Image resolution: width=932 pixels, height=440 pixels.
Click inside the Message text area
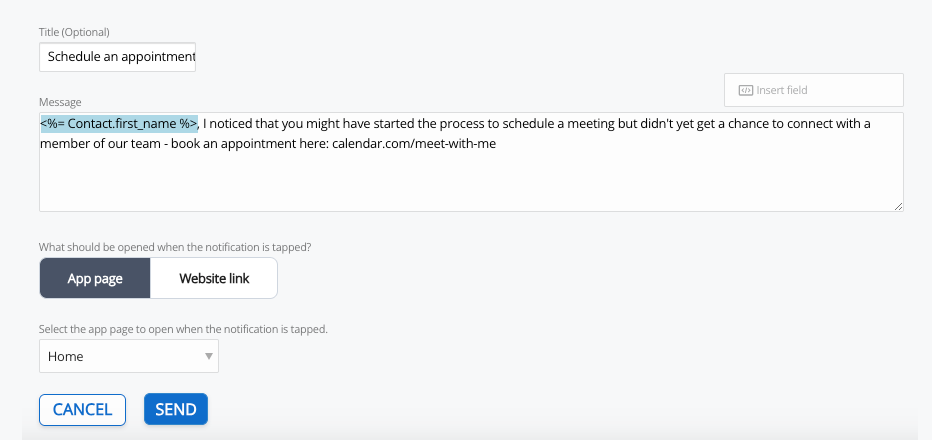click(x=470, y=180)
